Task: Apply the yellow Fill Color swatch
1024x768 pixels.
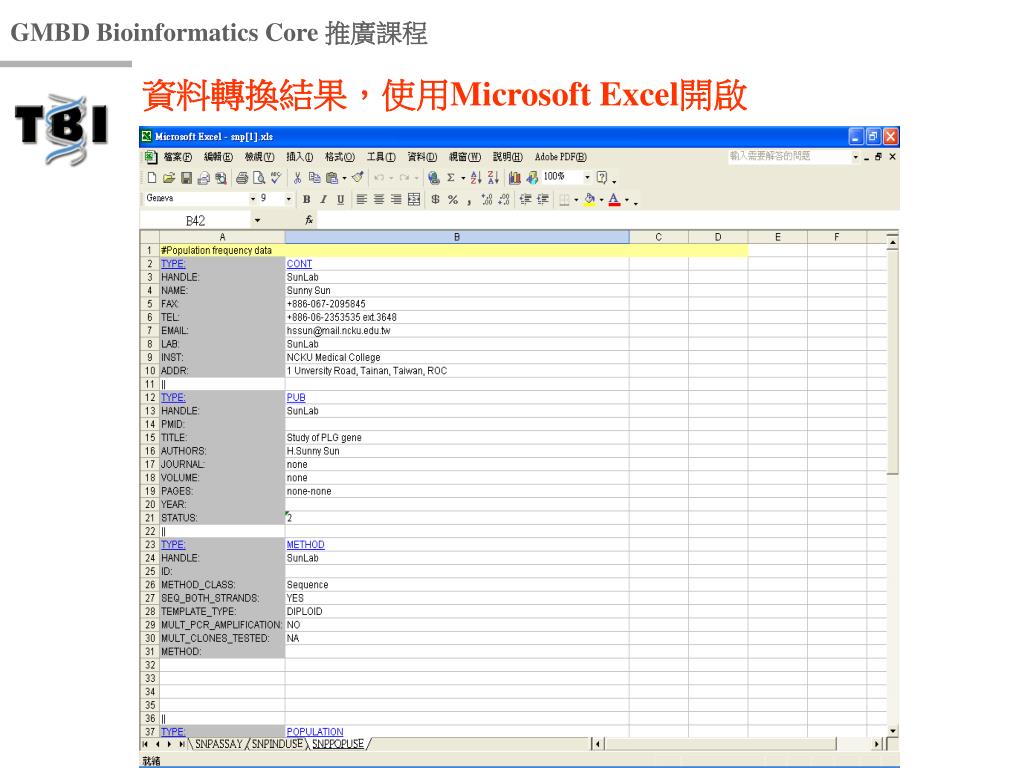Action: click(x=590, y=199)
